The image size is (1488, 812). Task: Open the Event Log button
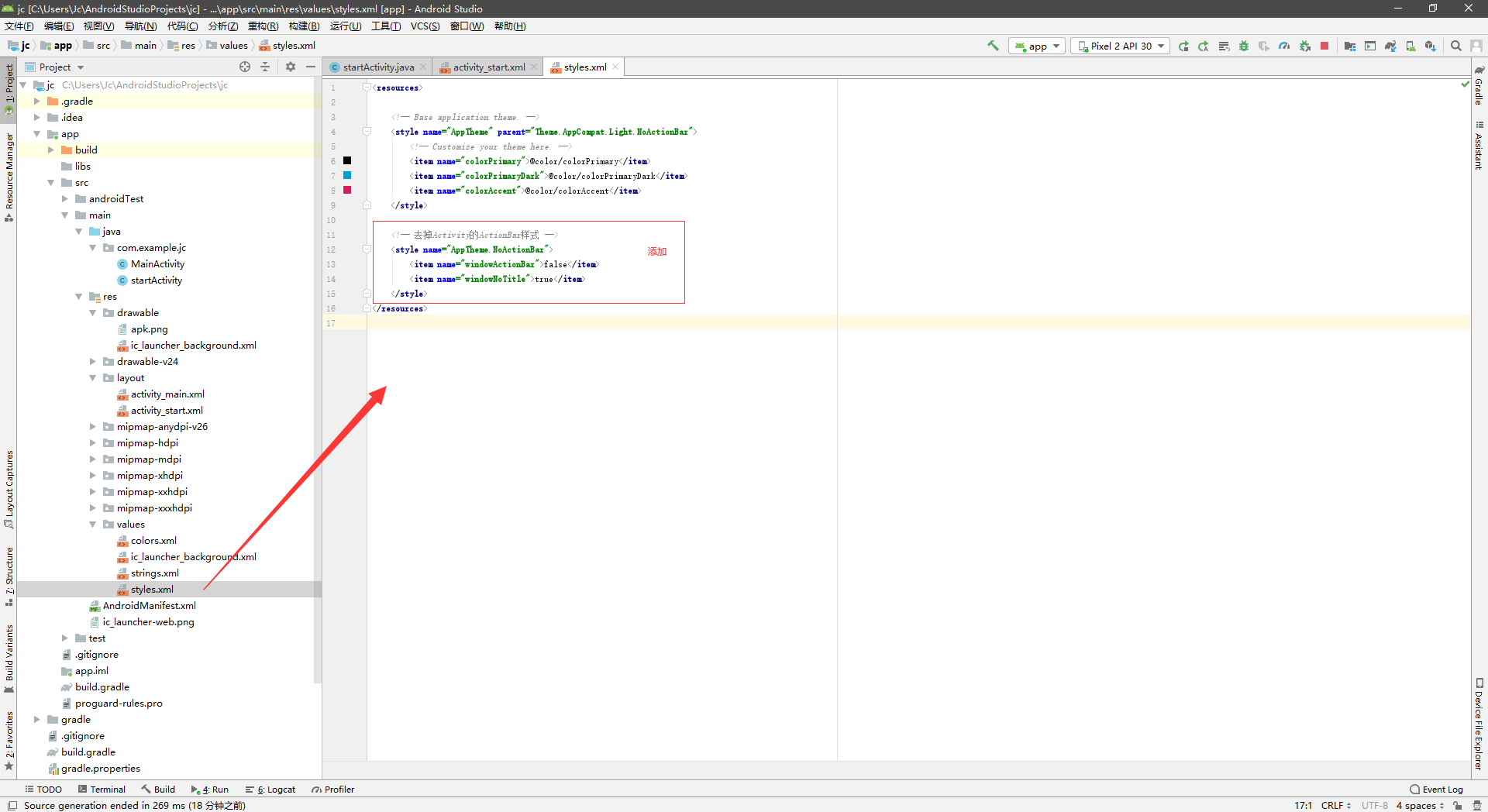[x=1436, y=790]
